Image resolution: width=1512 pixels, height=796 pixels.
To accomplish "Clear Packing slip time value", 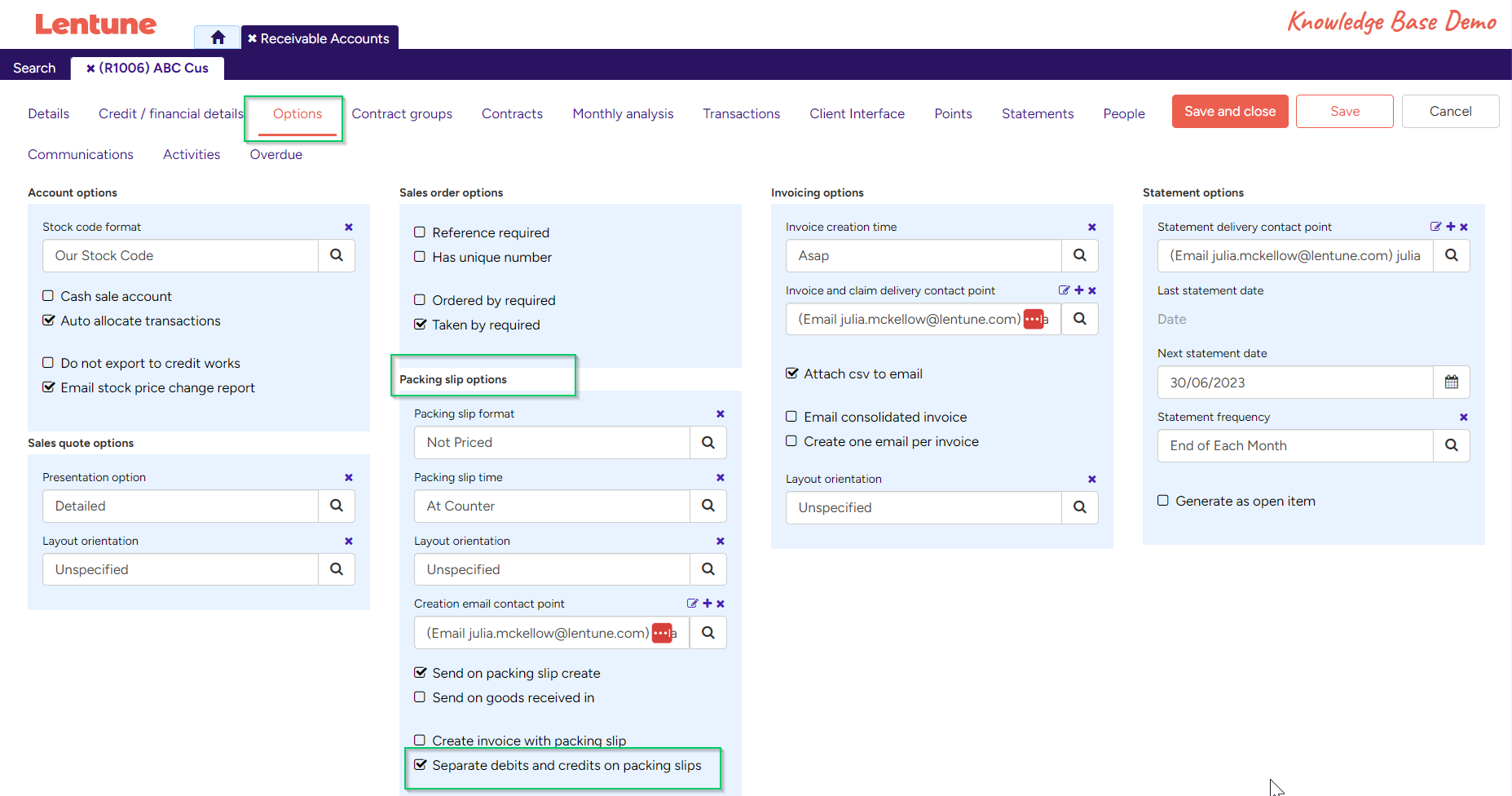I will (x=721, y=478).
